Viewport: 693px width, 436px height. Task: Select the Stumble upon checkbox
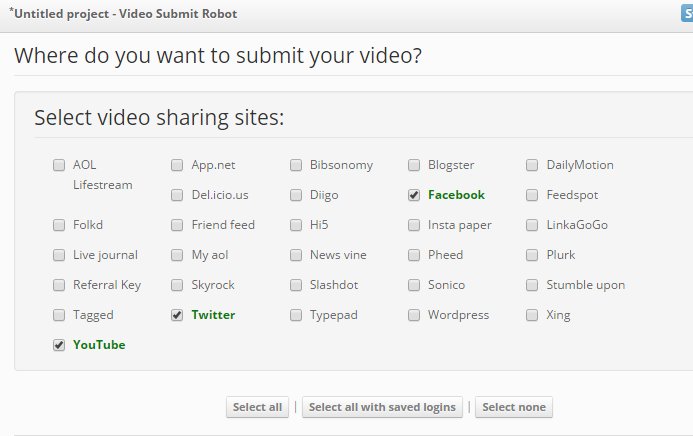(532, 285)
